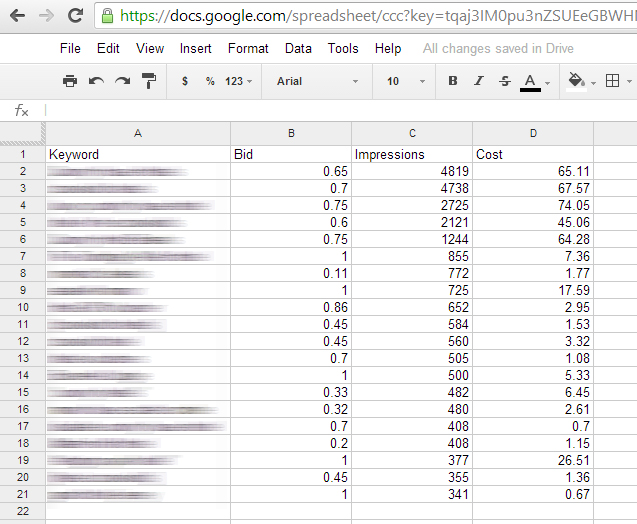
Task: Redo the last action
Action: 122,81
